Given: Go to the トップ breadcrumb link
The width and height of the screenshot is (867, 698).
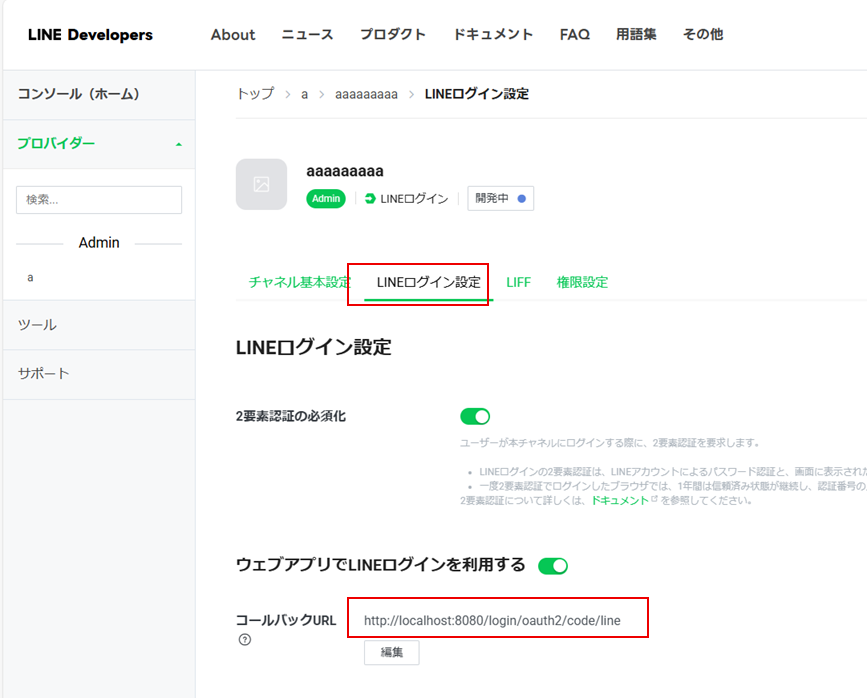Looking at the screenshot, I should click(255, 94).
